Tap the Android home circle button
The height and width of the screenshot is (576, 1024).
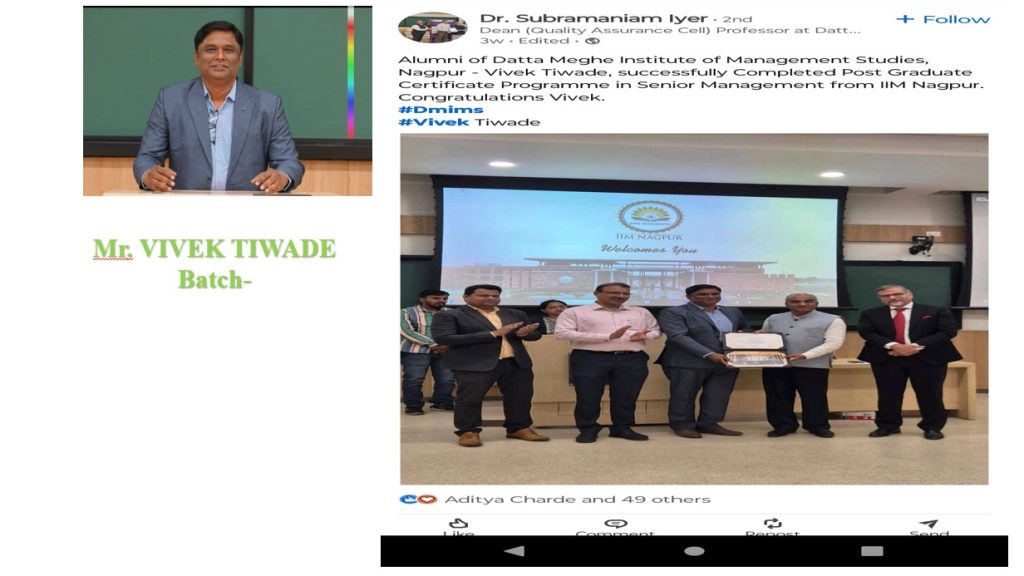click(x=694, y=551)
